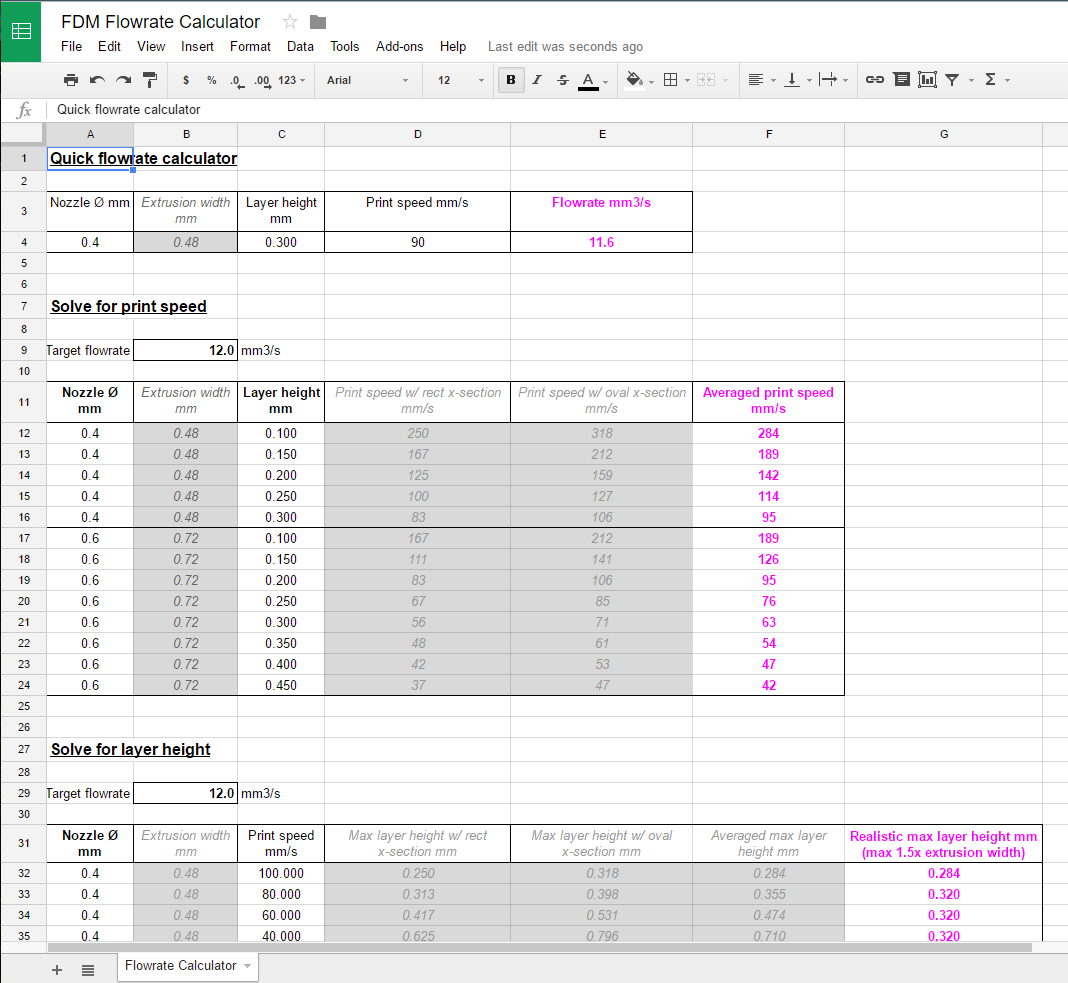
Task: Toggle bold formatting
Action: pos(511,80)
